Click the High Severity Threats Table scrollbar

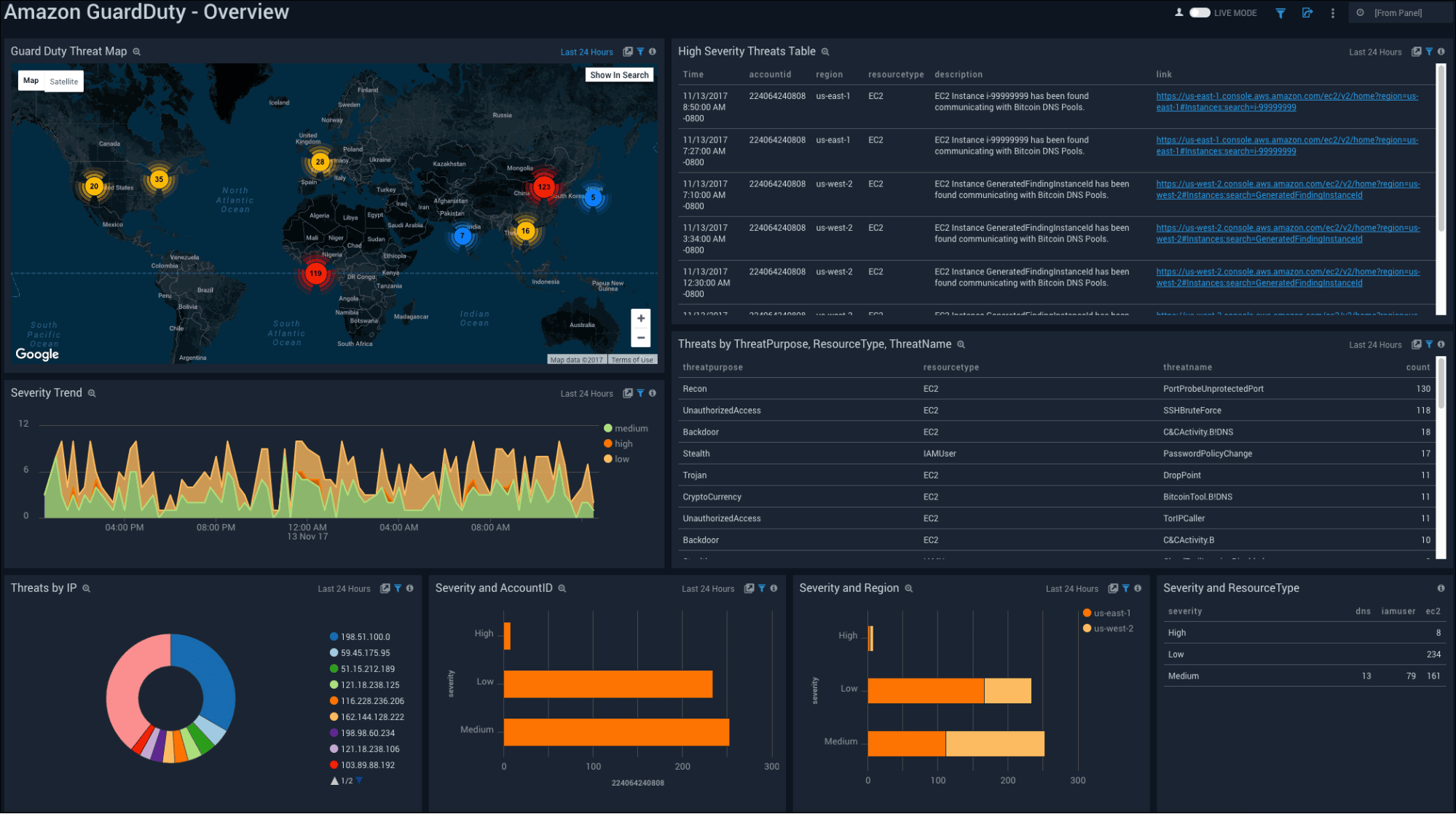pyautogui.click(x=1441, y=149)
